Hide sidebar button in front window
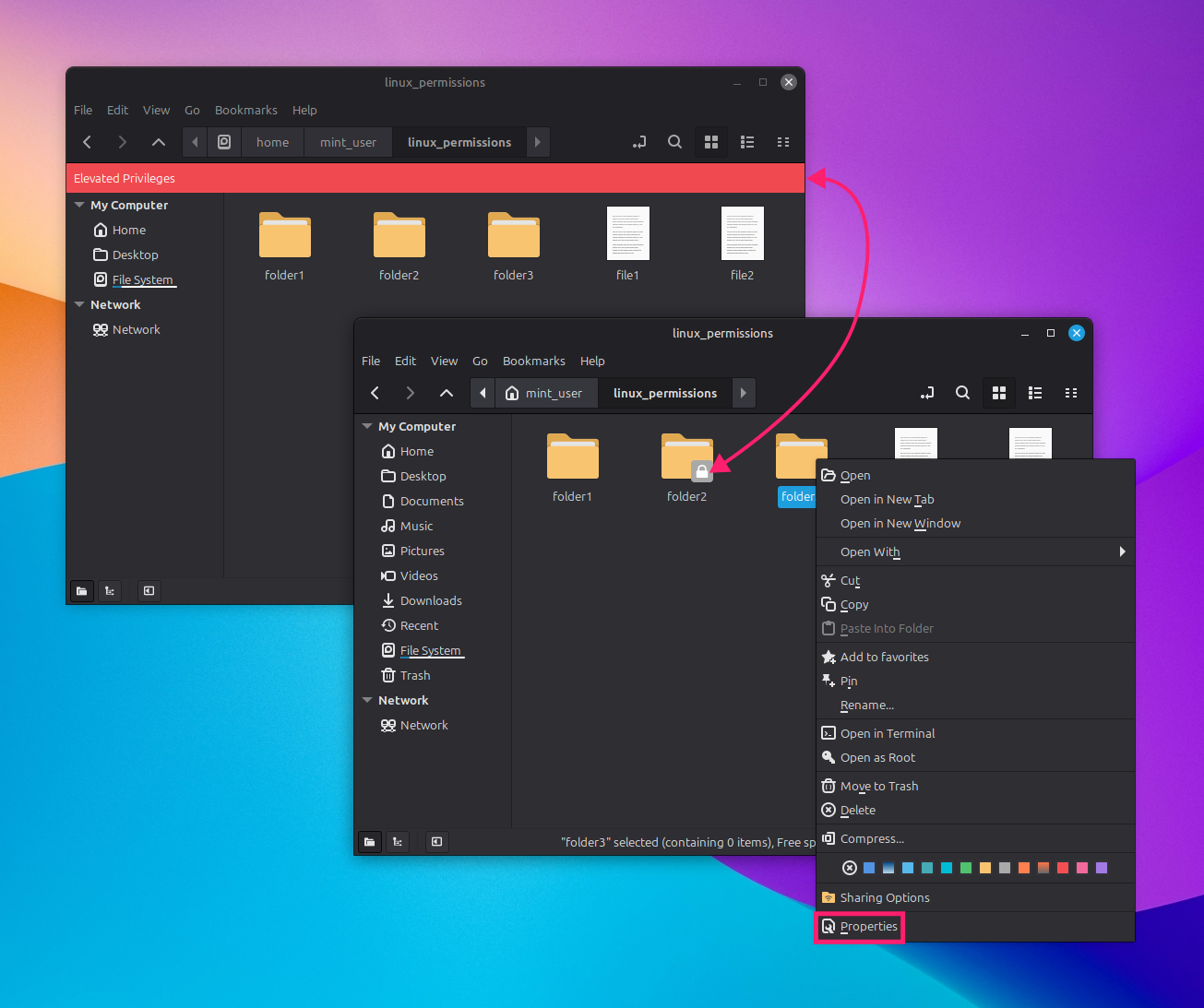Viewport: 1204px width, 1008px height. point(436,841)
